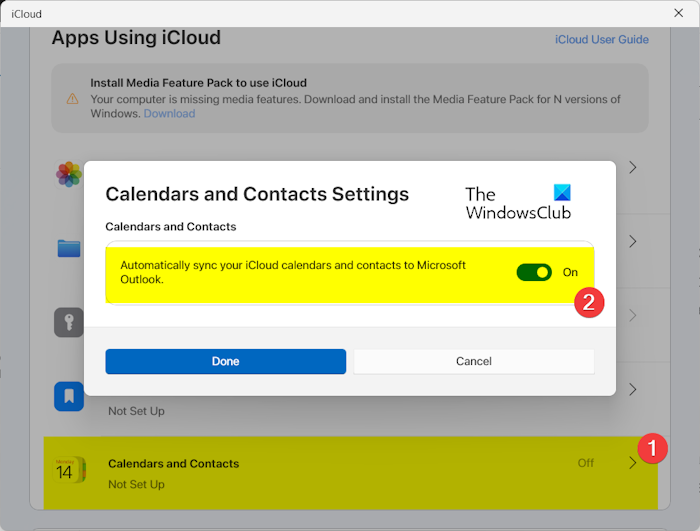Click the orange warning triangle icon

tap(72, 98)
